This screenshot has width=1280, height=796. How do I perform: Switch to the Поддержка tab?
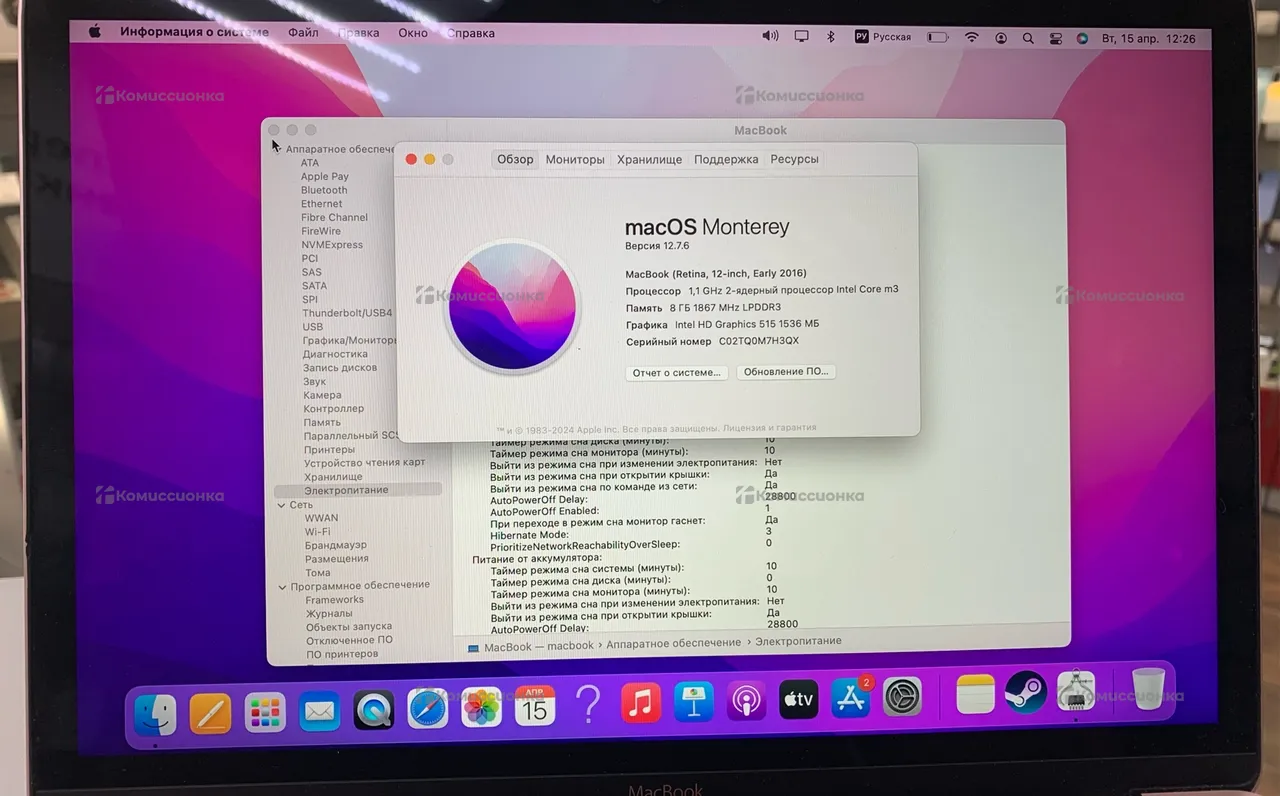coord(726,159)
